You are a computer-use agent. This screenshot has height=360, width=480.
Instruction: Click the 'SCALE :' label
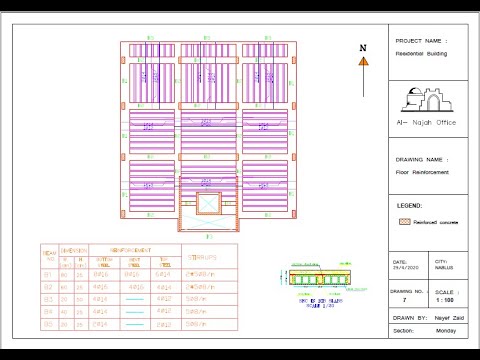447,292
